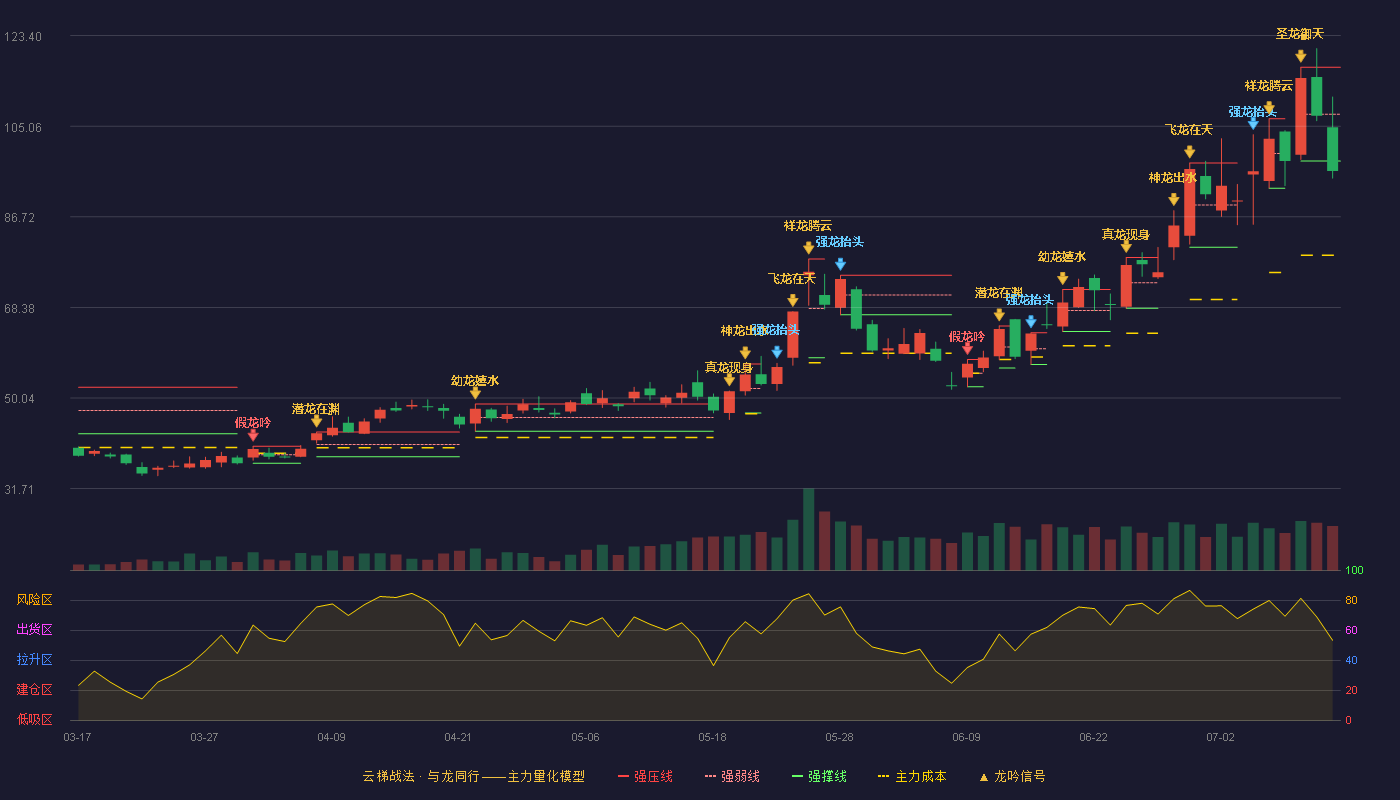Click the 建仓区 zone label
This screenshot has width=1400, height=800.
pos(34,690)
